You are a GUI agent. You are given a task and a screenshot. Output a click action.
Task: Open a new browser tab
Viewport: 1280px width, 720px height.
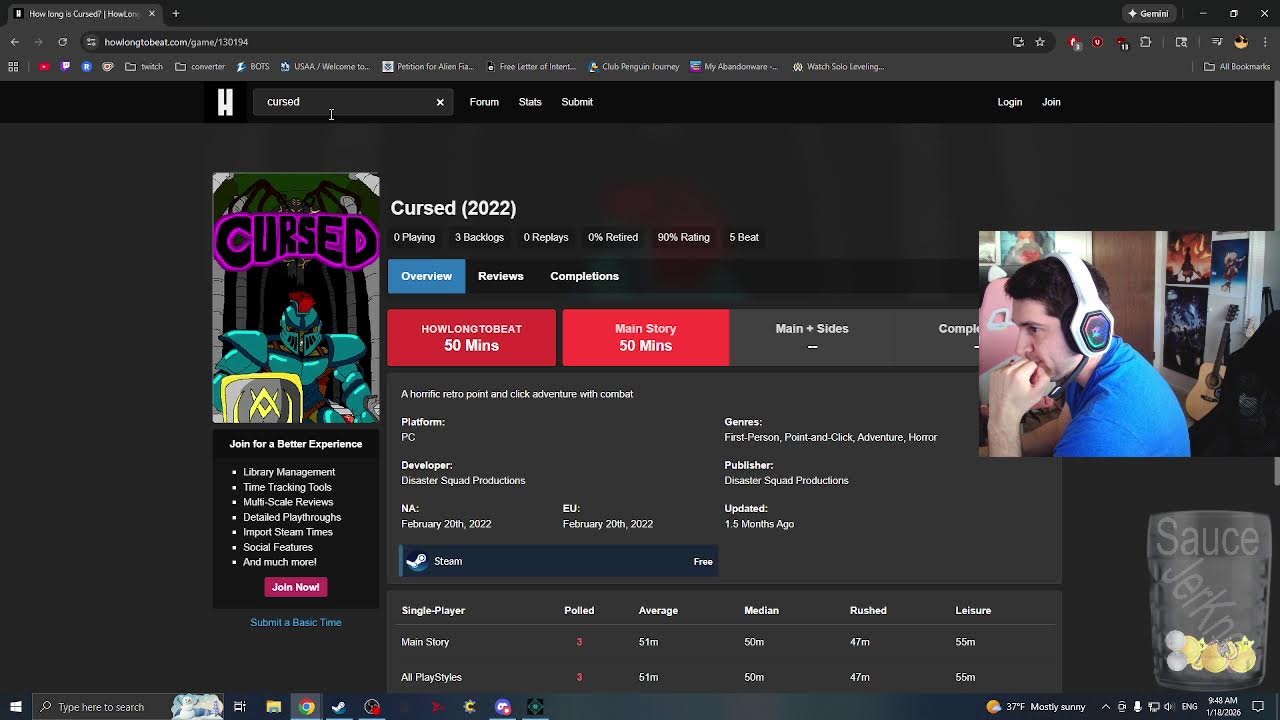[175, 14]
